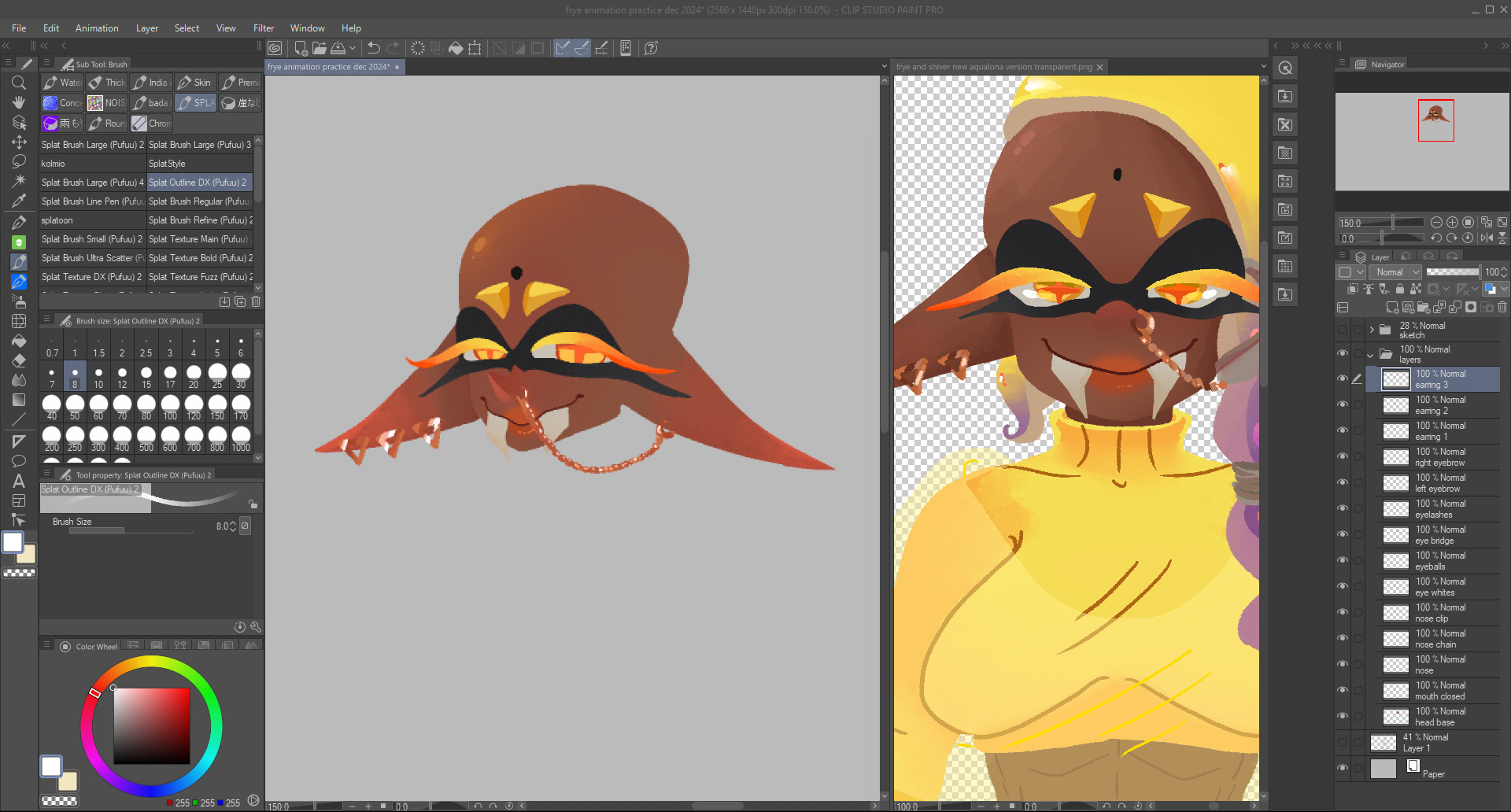The width and height of the screenshot is (1511, 812).
Task: Rotate view left in Navigator
Action: click(1436, 238)
